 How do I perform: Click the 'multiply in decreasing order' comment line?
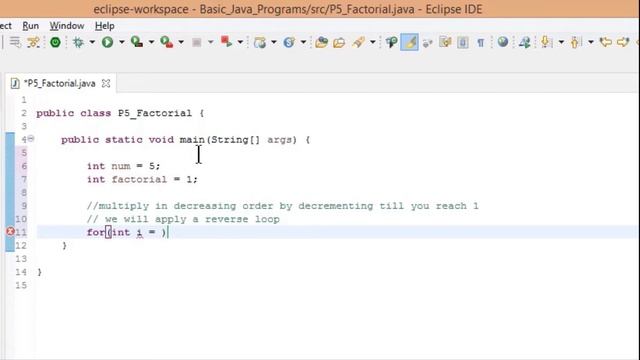pos(282,206)
